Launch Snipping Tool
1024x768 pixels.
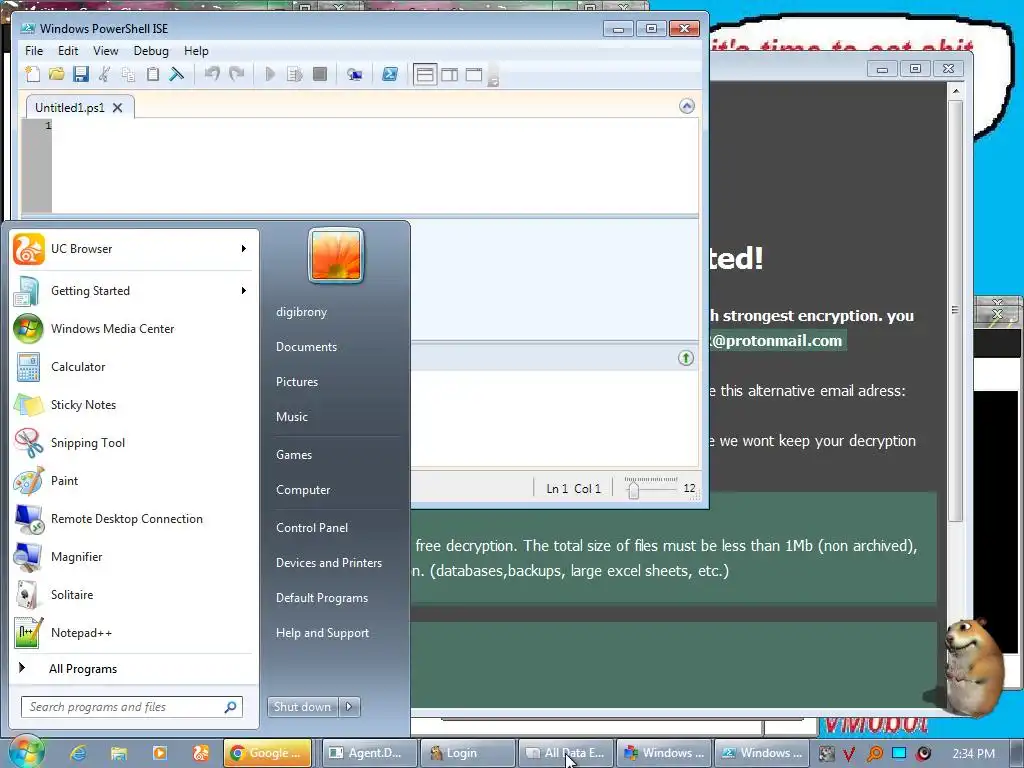pos(132,443)
